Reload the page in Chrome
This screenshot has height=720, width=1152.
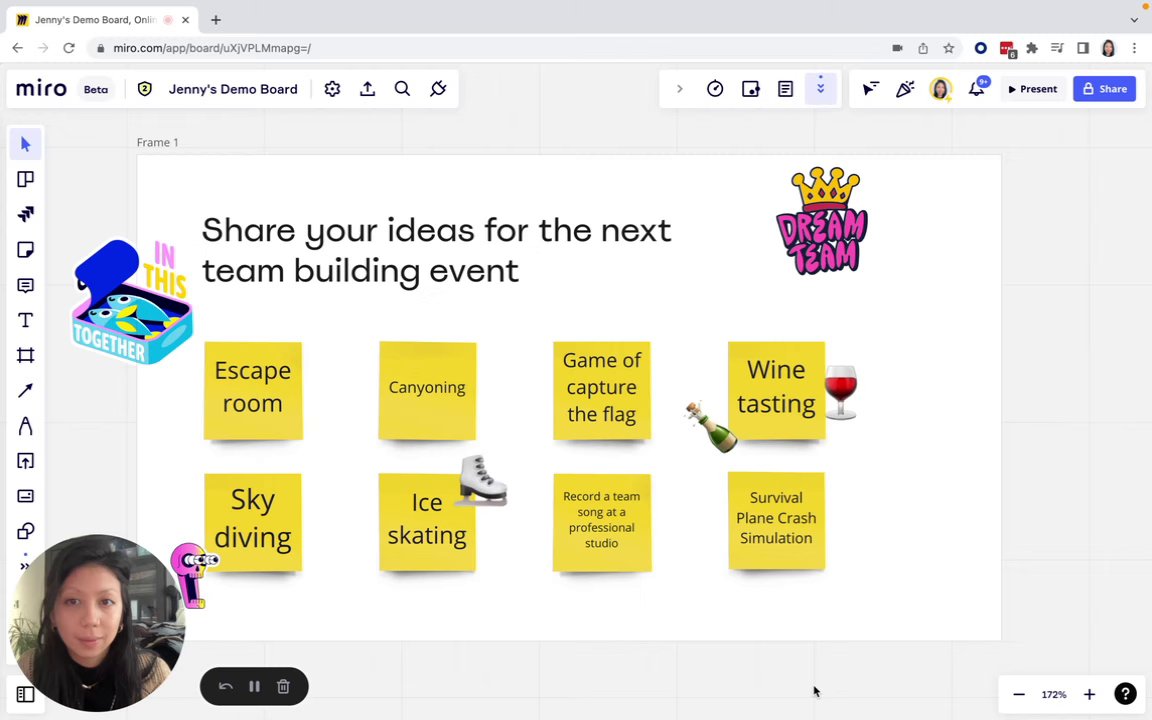click(69, 48)
